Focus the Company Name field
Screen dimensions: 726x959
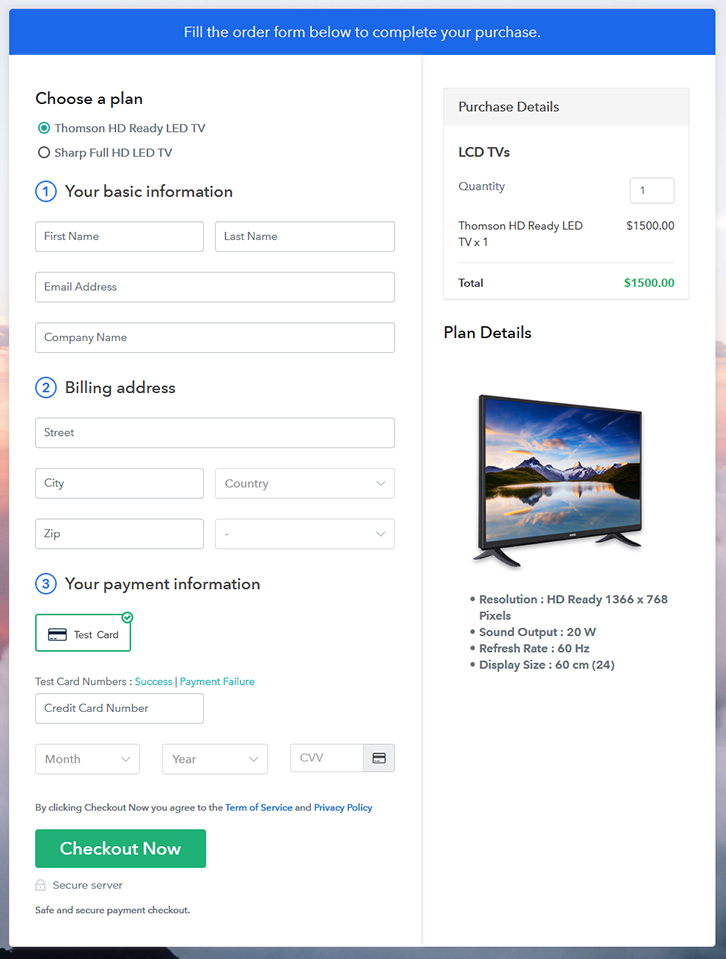(215, 338)
